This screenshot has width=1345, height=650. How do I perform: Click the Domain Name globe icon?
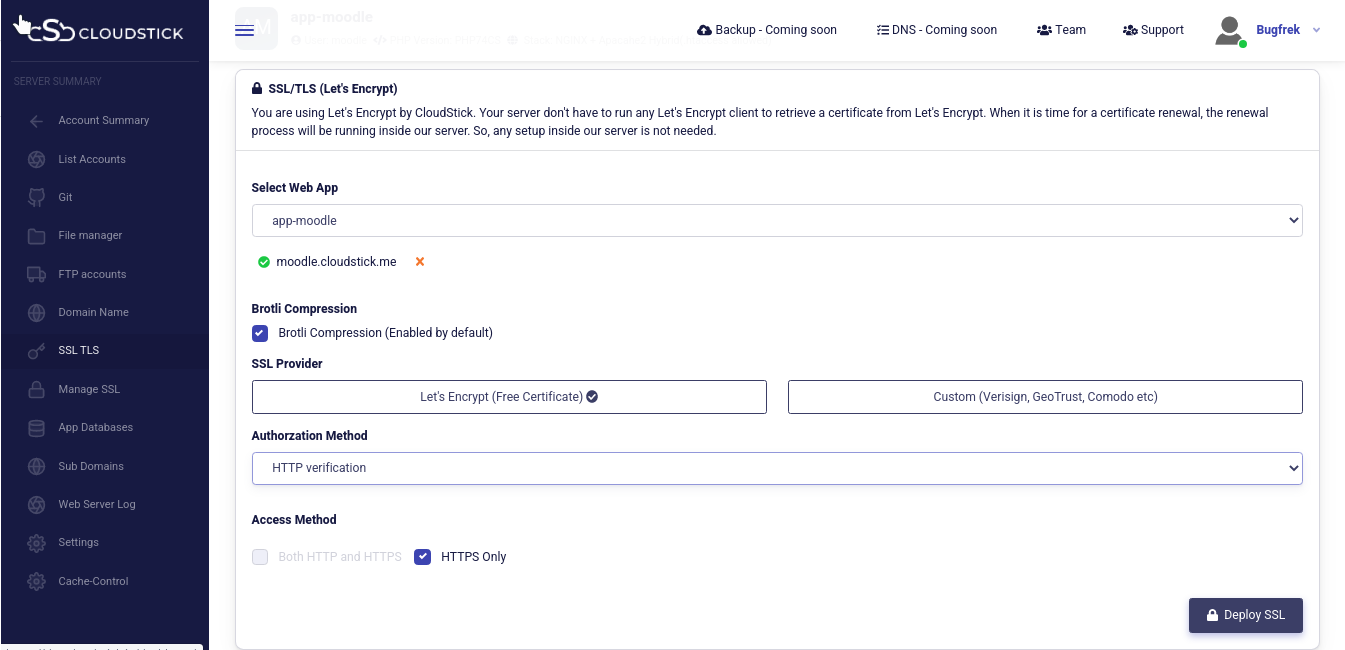coord(37,313)
